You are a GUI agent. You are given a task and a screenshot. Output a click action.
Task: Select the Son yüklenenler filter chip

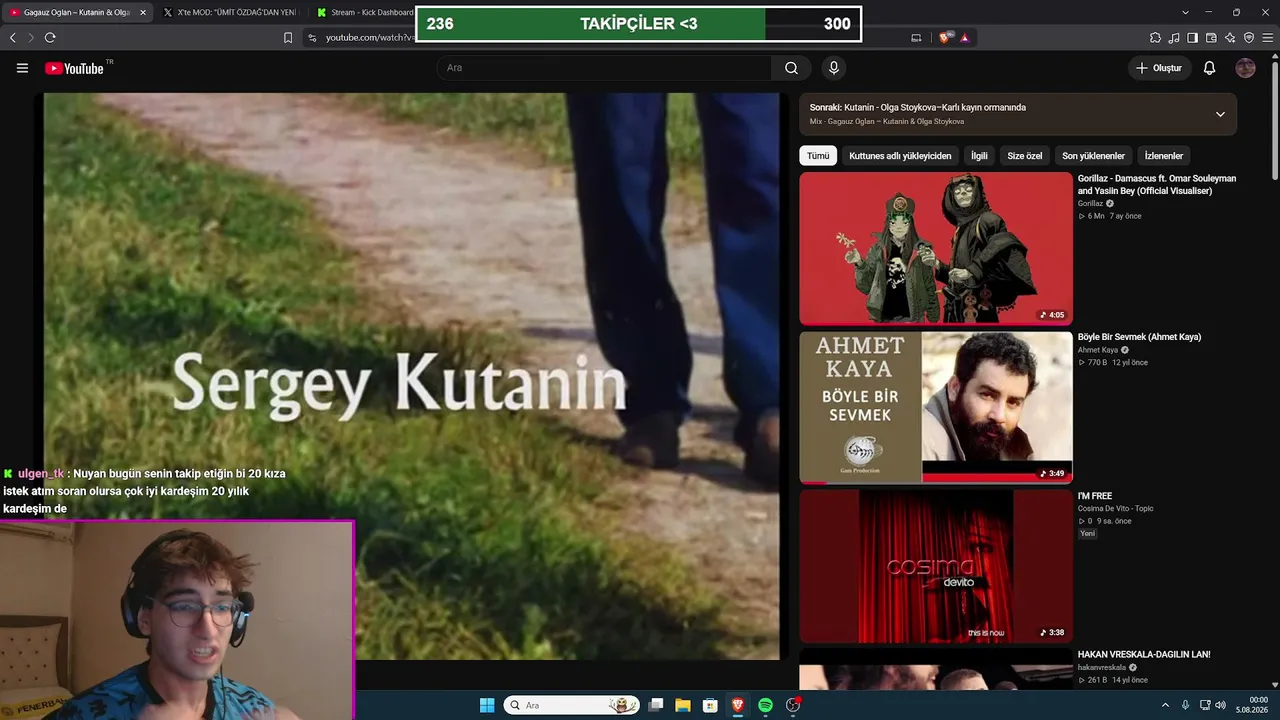pos(1093,156)
